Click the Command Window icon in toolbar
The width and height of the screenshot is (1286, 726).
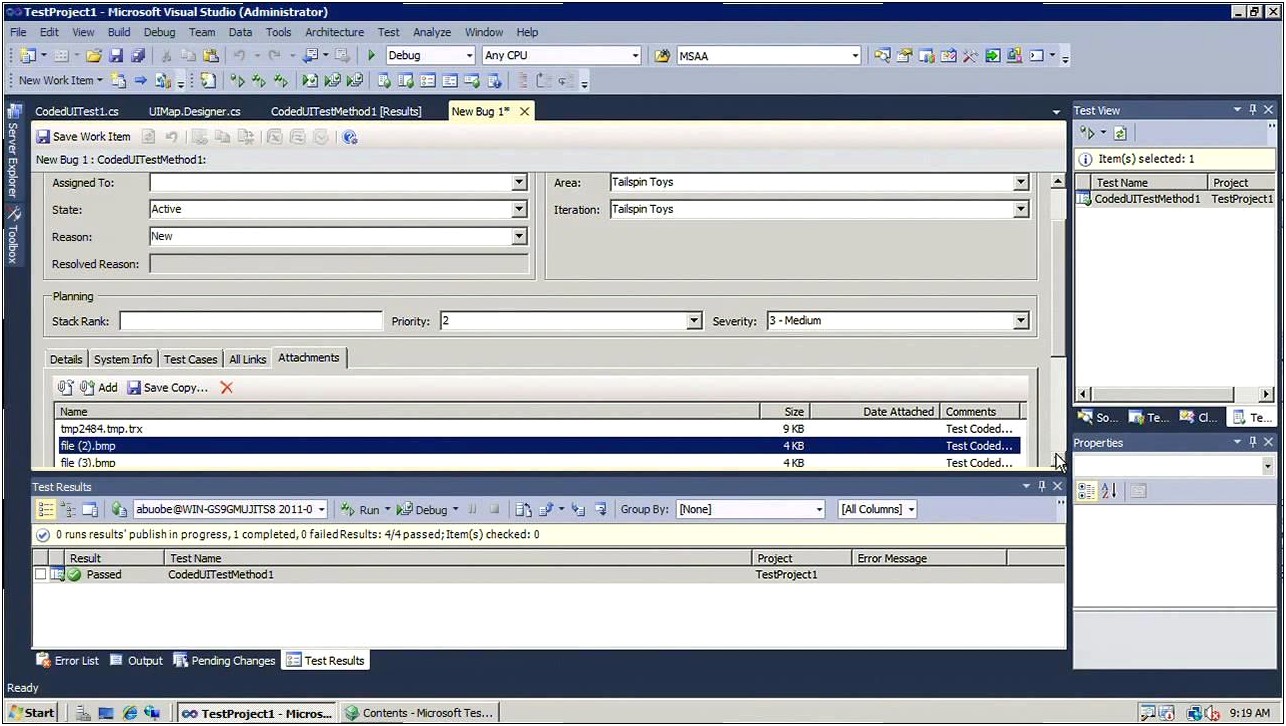1037,56
